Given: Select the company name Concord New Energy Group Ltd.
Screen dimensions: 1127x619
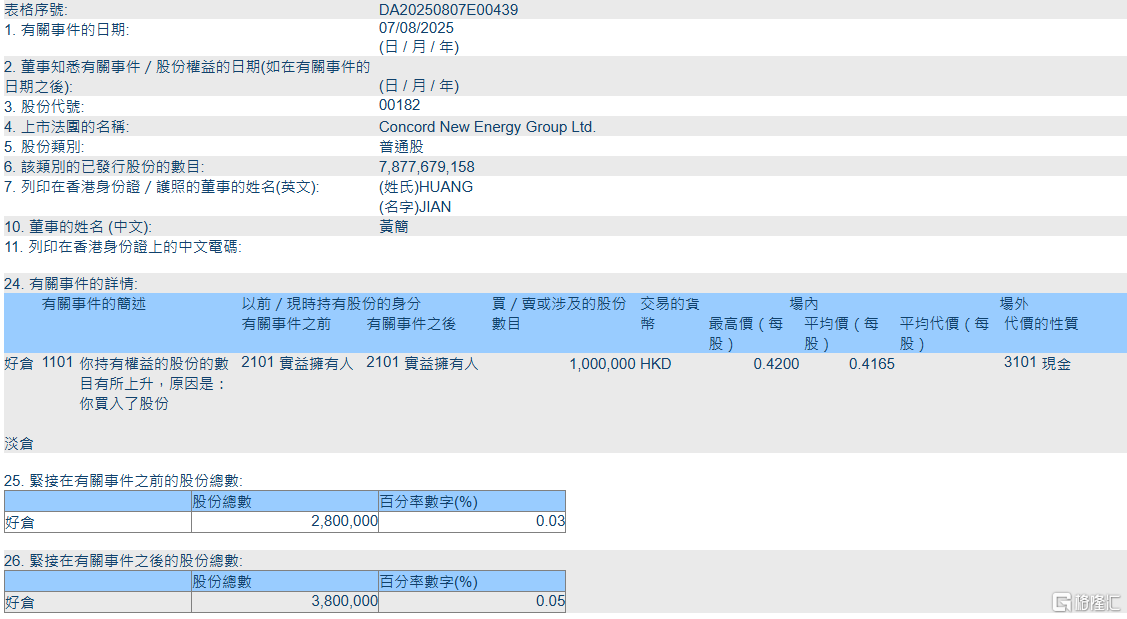Looking at the screenshot, I should tap(487, 127).
